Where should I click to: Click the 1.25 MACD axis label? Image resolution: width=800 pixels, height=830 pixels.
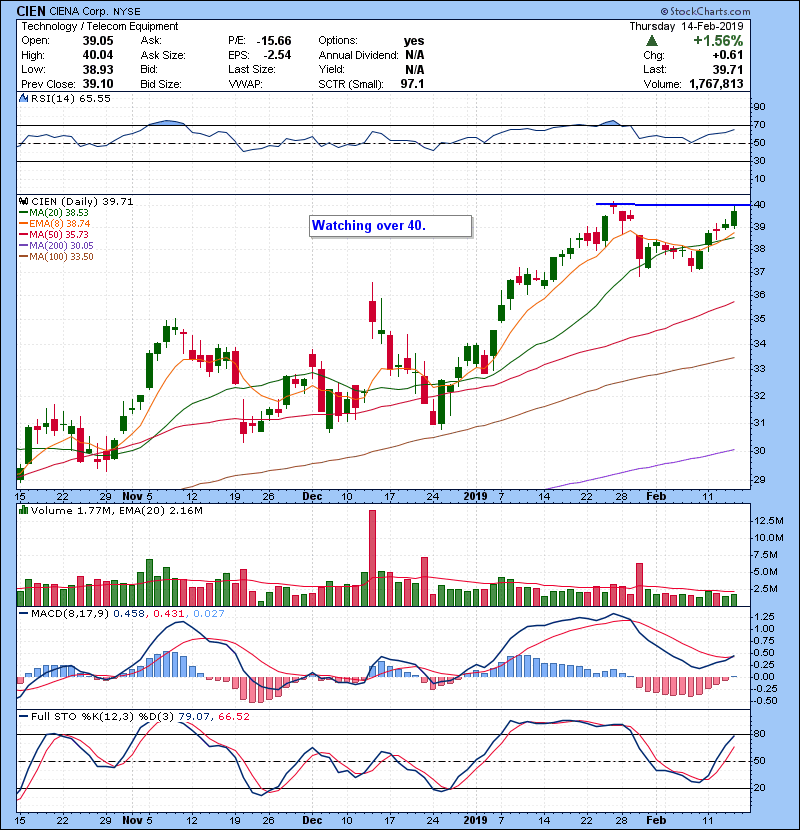(x=764, y=617)
